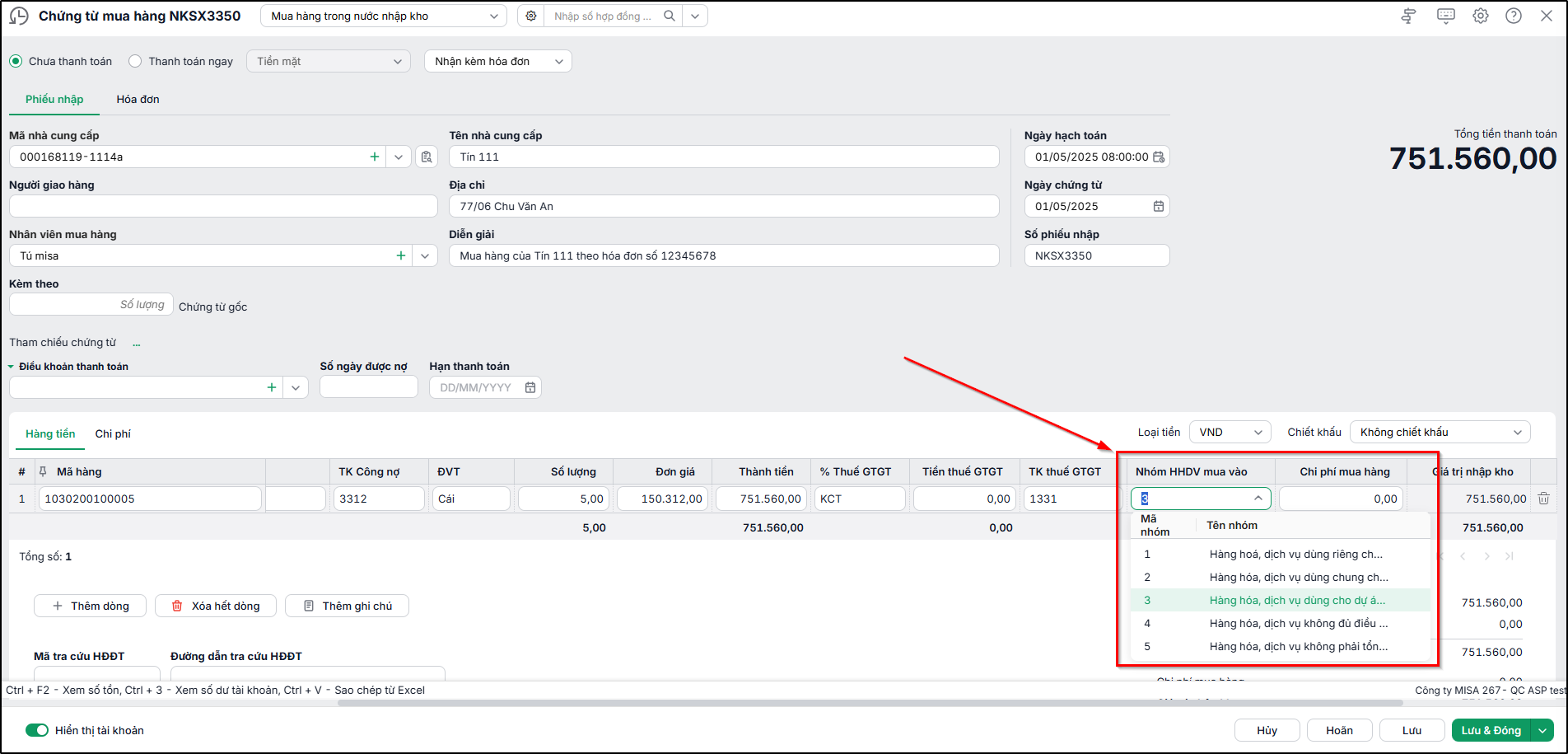Expand the Điều khoản thanh toán dropdown arrow
Image resolution: width=1568 pixels, height=754 pixels.
(x=296, y=387)
